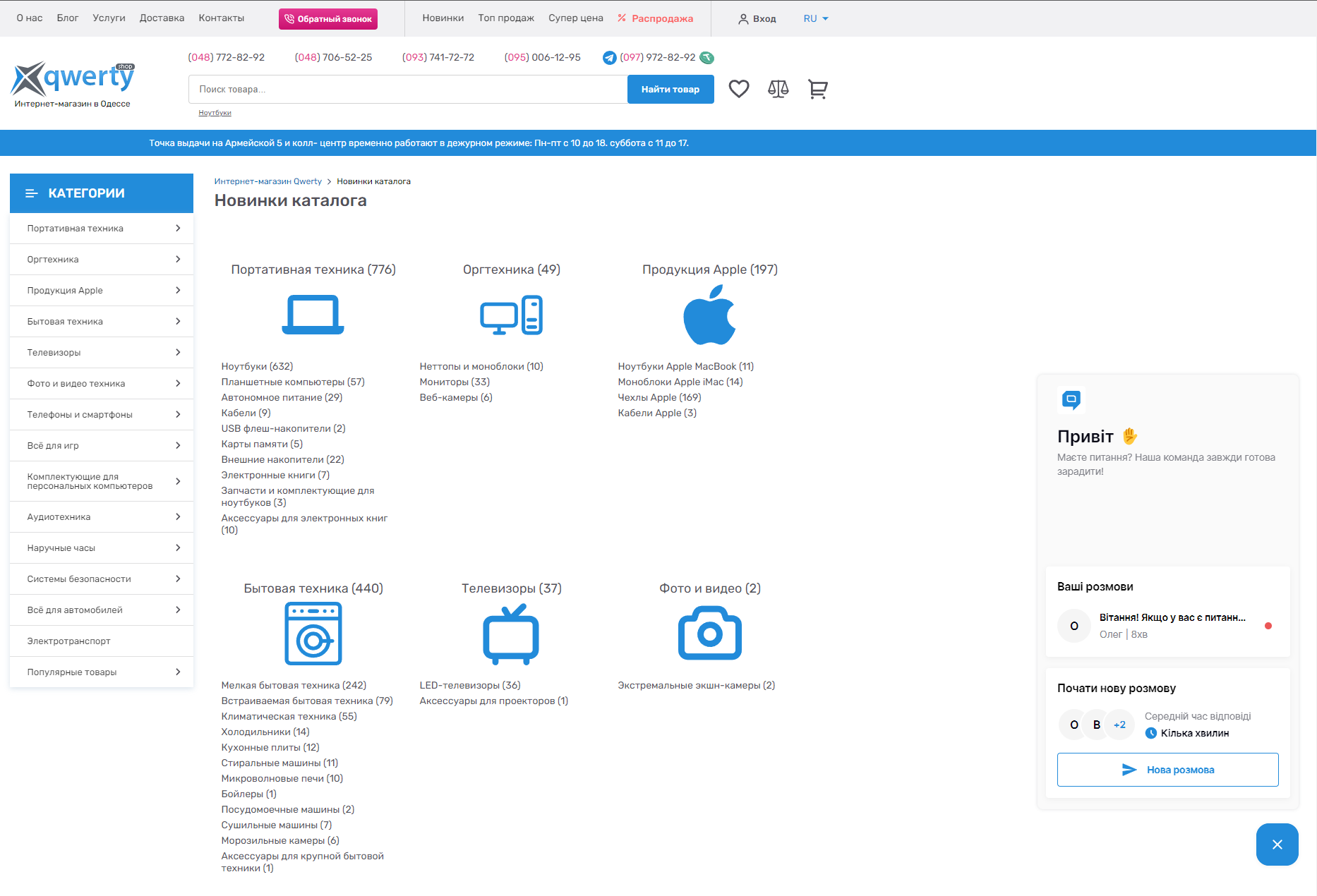1317x896 pixels.
Task: Click the Обратный звонок callback button
Action: coord(328,19)
